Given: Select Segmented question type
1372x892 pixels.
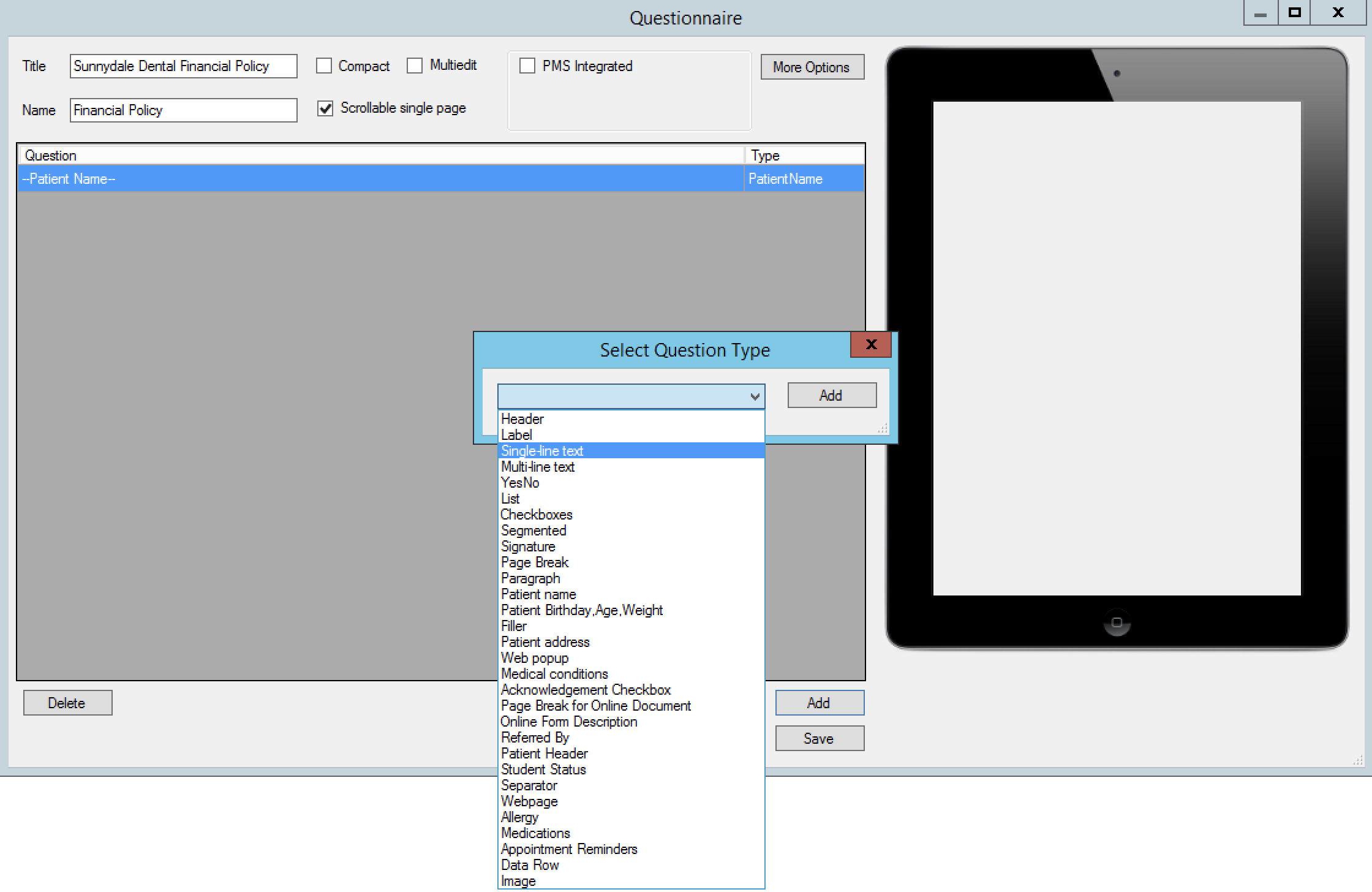Looking at the screenshot, I should [631, 531].
